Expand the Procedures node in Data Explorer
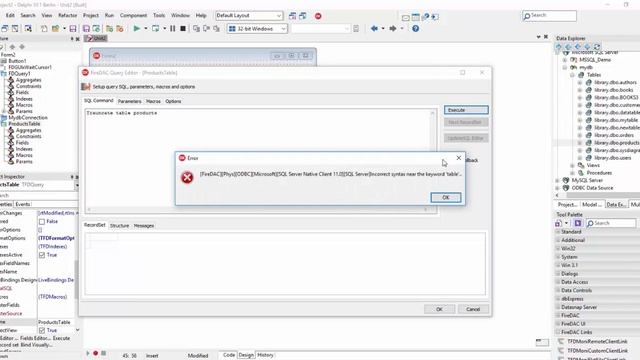The width and height of the screenshot is (640, 360). click(x=572, y=173)
